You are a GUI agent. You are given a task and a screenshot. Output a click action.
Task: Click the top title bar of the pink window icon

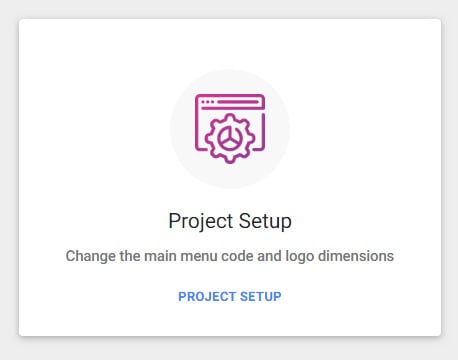click(230, 102)
